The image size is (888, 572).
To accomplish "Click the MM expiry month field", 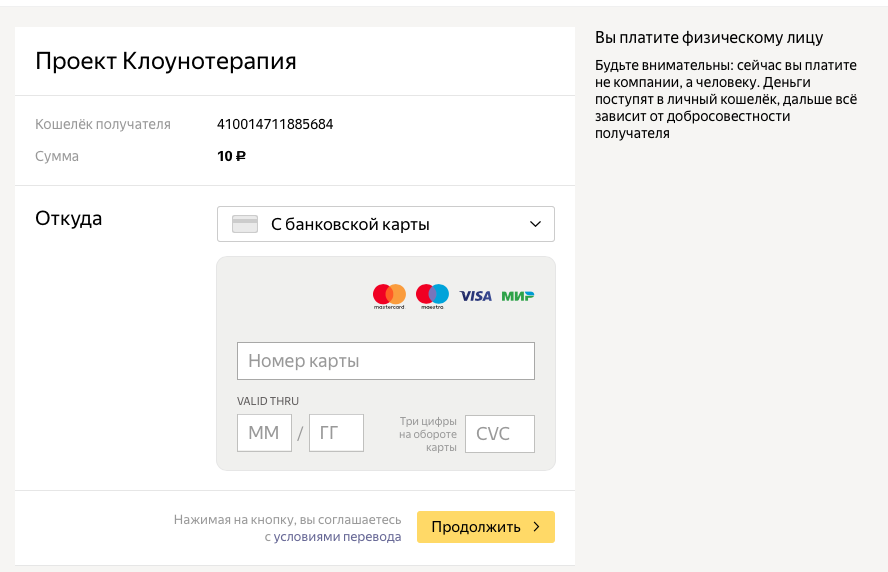I will coord(264,433).
